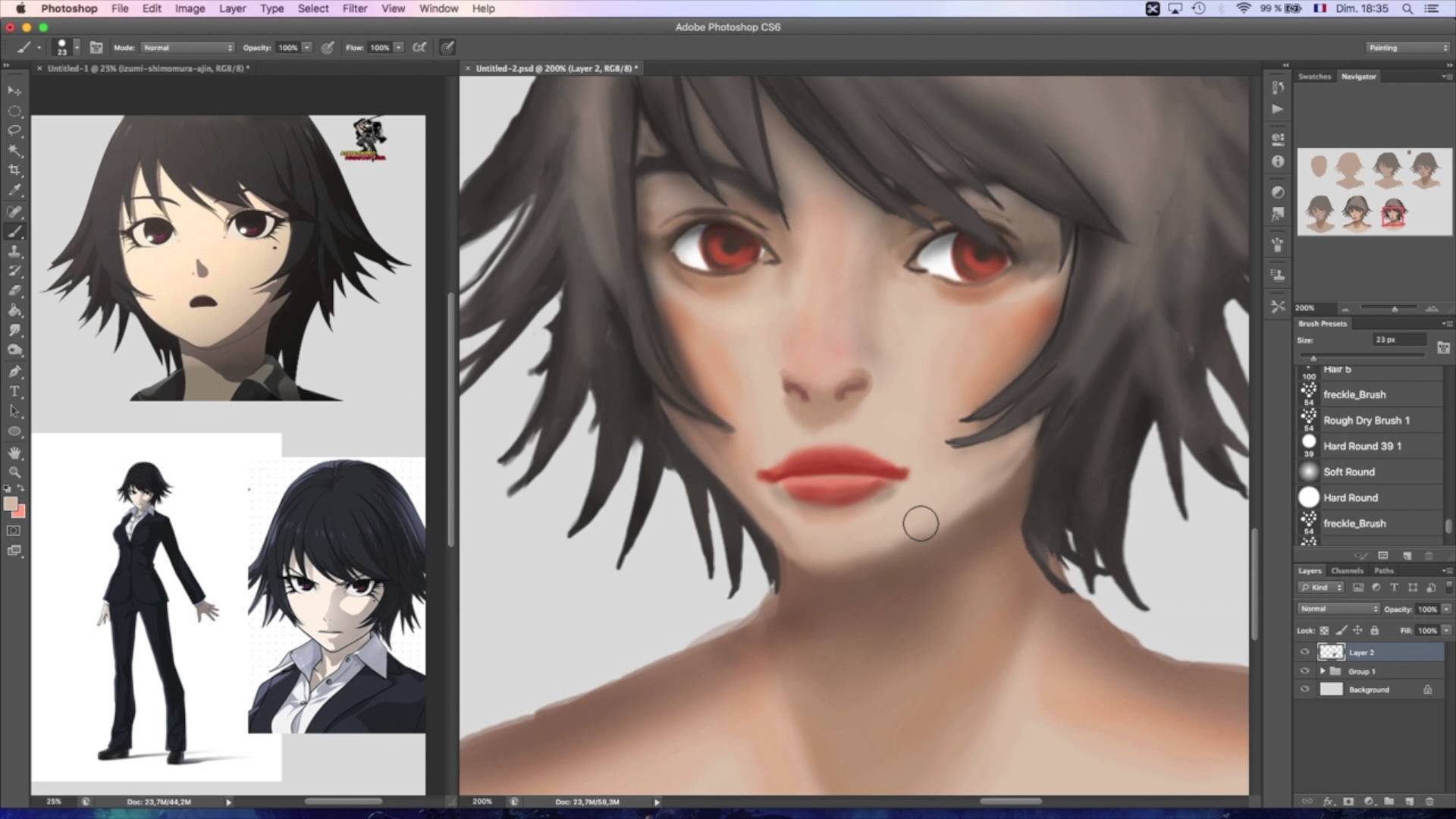Select the Magic Wand tool
The image size is (1456, 819).
[14, 151]
